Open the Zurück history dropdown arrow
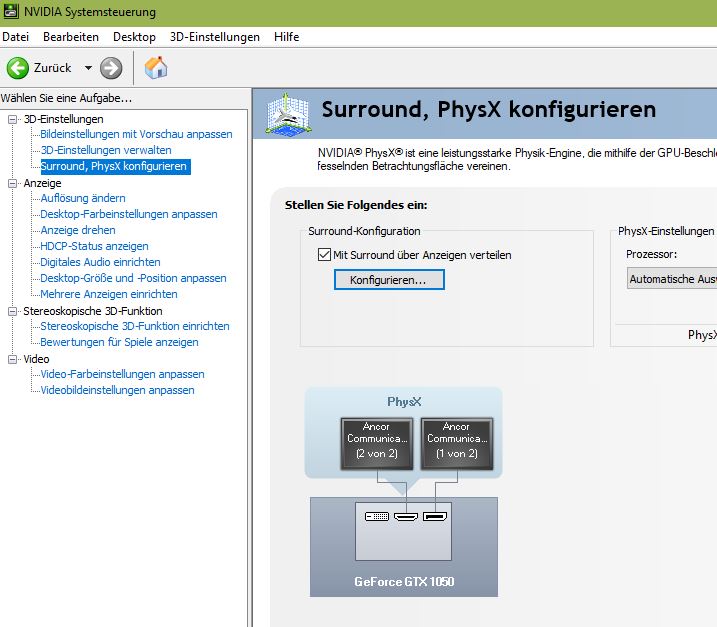The width and height of the screenshot is (717, 627). (88, 68)
